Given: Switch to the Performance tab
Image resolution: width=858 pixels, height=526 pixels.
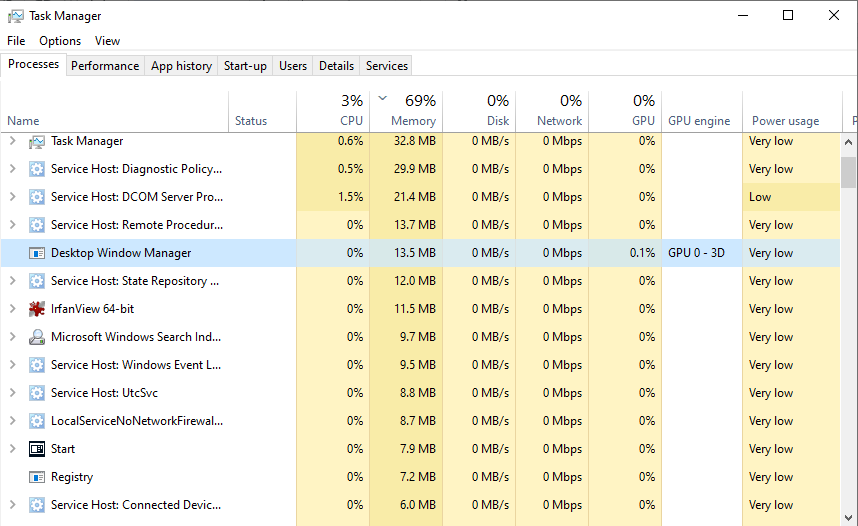Looking at the screenshot, I should coord(105,66).
